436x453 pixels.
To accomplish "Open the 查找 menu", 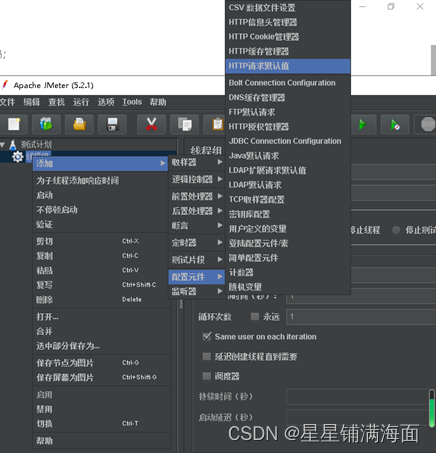I will pyautogui.click(x=56, y=102).
